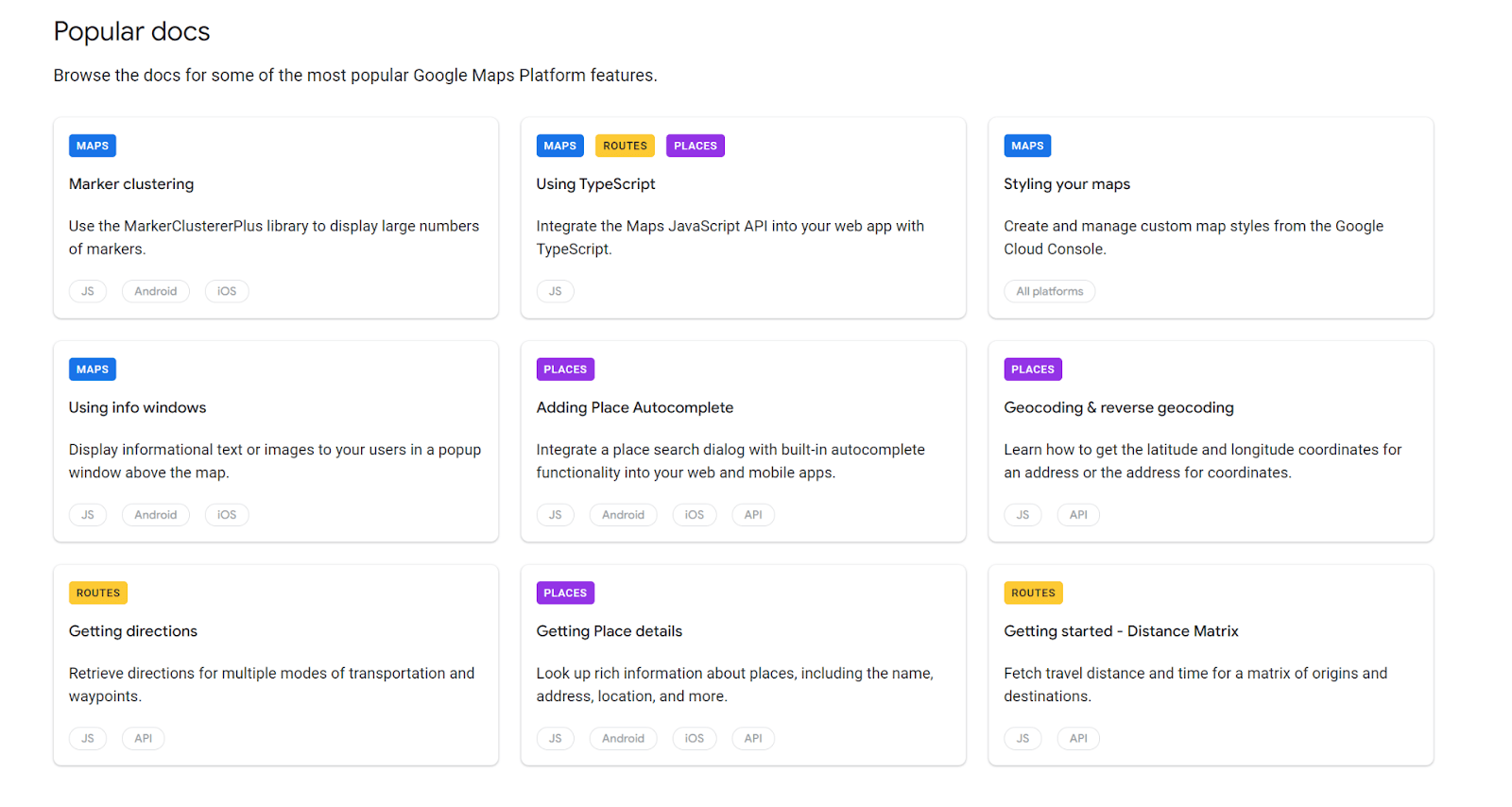Select JS chip on Distance Matrix card
Screen dimensions: 1512x807
[x=1022, y=738]
